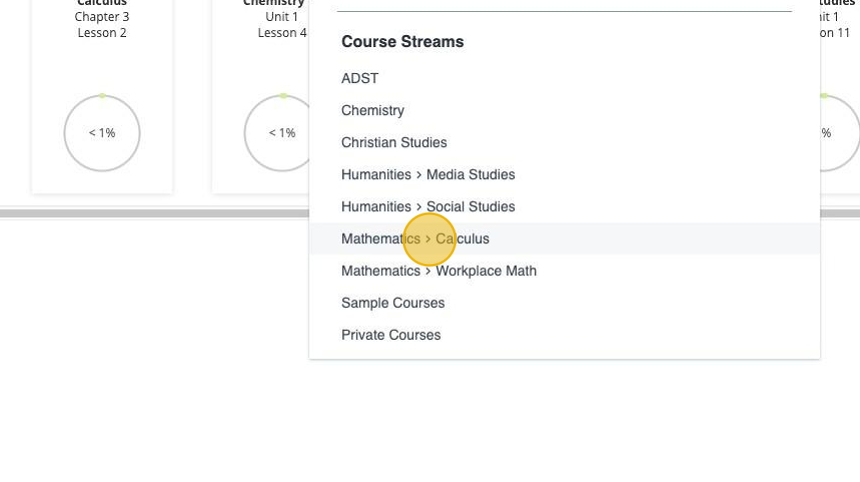
Task: Select the ADST course stream
Action: pyautogui.click(x=360, y=78)
